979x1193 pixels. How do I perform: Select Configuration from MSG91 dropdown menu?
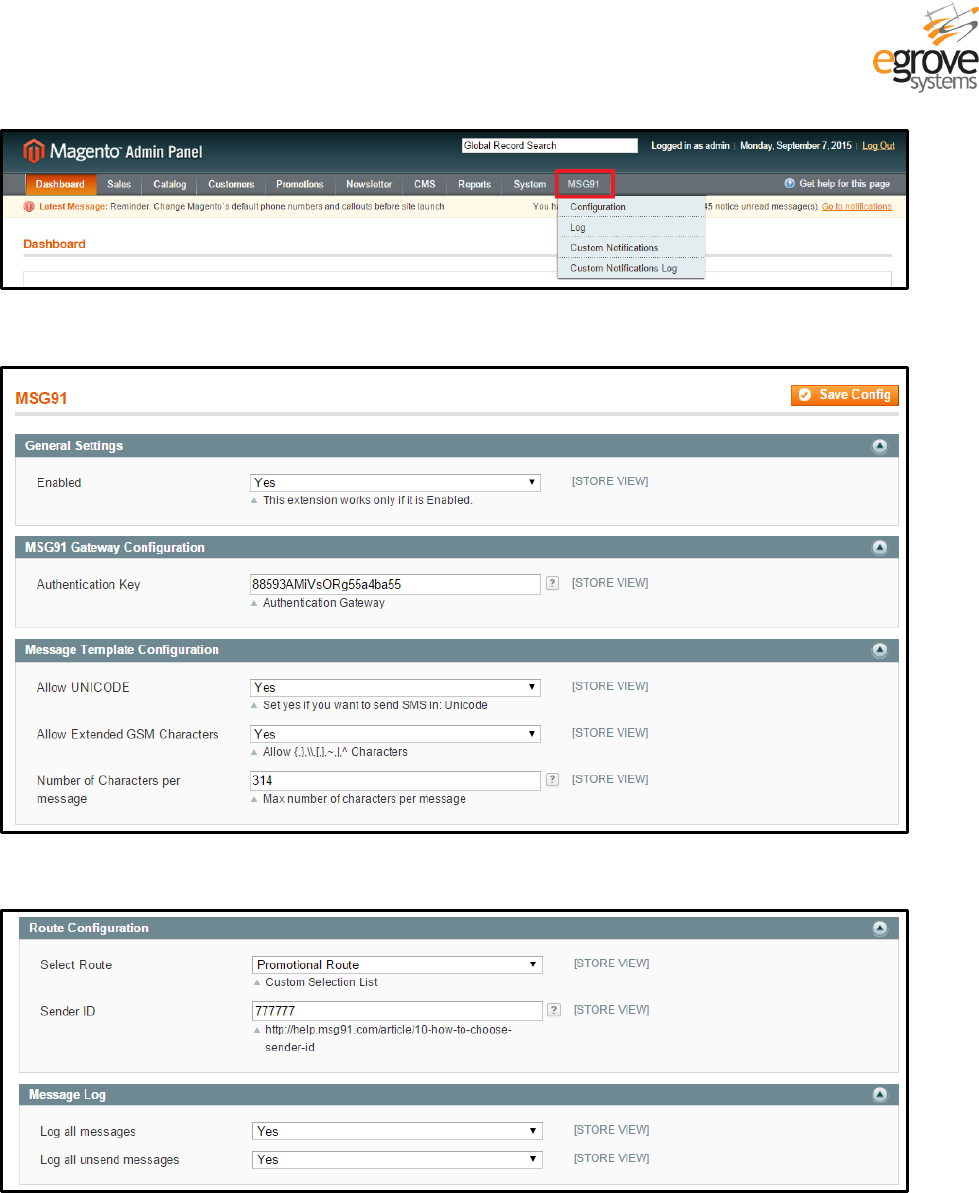[631, 207]
